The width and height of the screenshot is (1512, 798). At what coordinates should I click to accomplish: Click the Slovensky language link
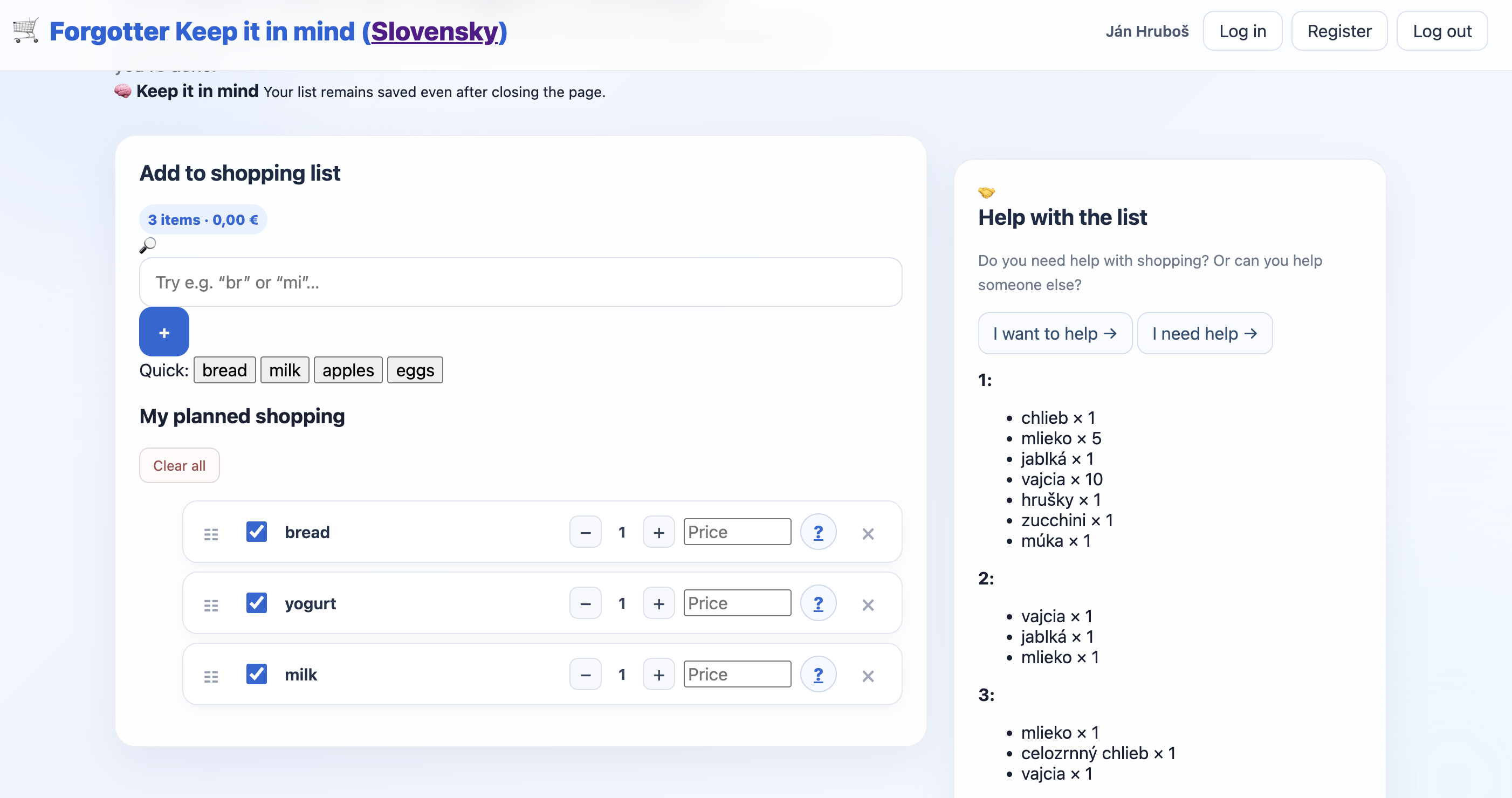(x=434, y=31)
